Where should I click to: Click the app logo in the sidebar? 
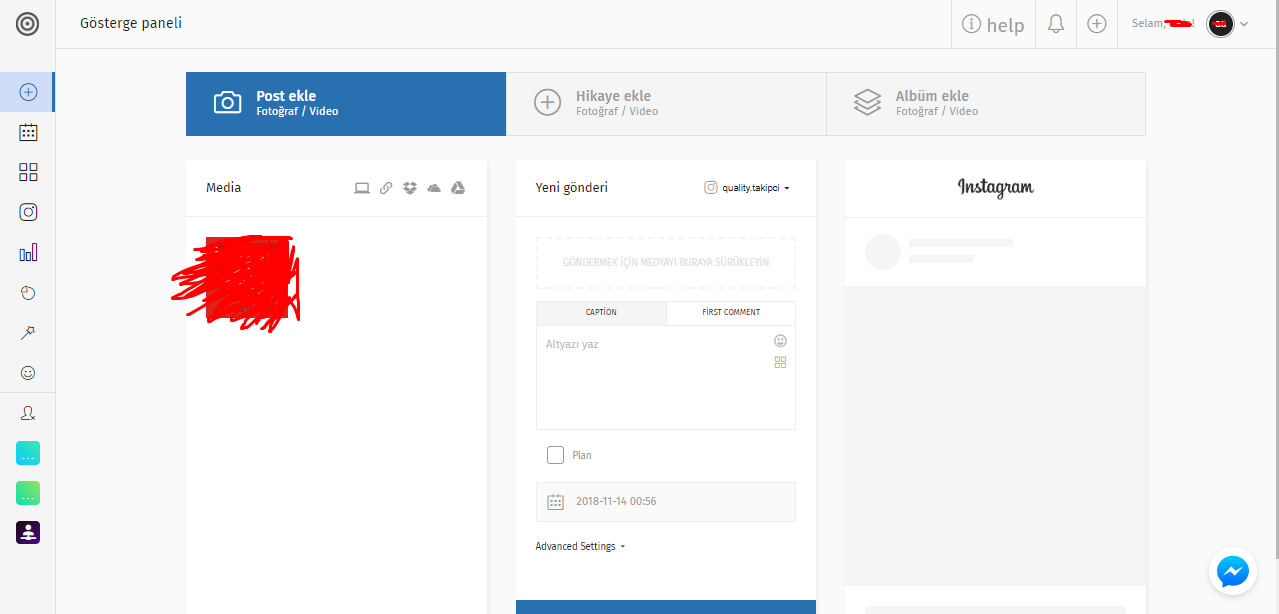pos(28,24)
